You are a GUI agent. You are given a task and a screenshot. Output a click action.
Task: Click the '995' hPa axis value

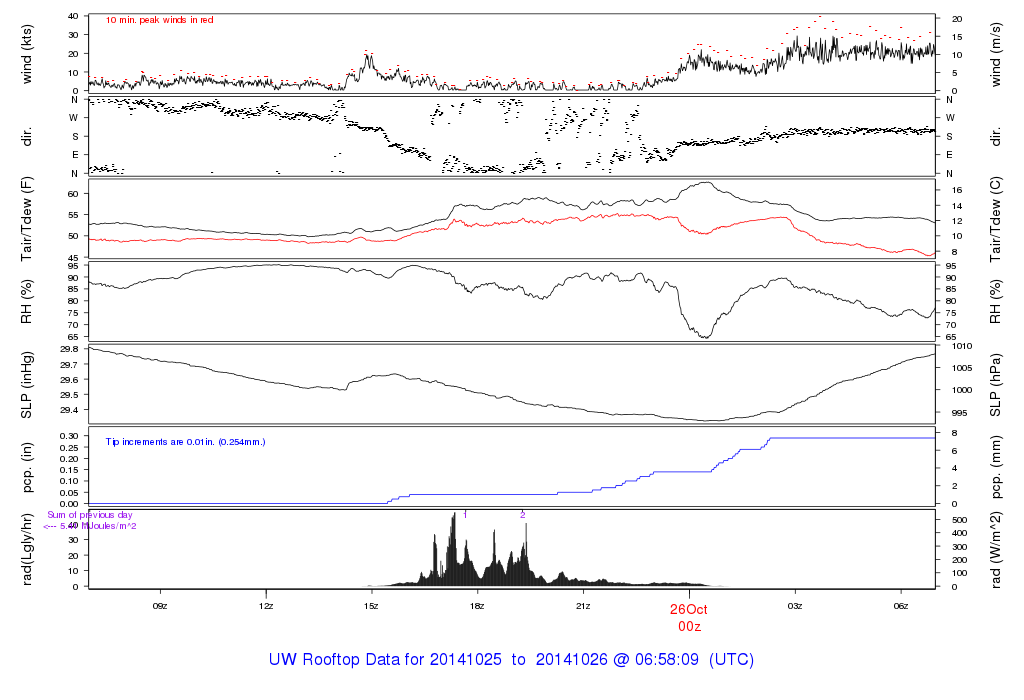coord(959,413)
